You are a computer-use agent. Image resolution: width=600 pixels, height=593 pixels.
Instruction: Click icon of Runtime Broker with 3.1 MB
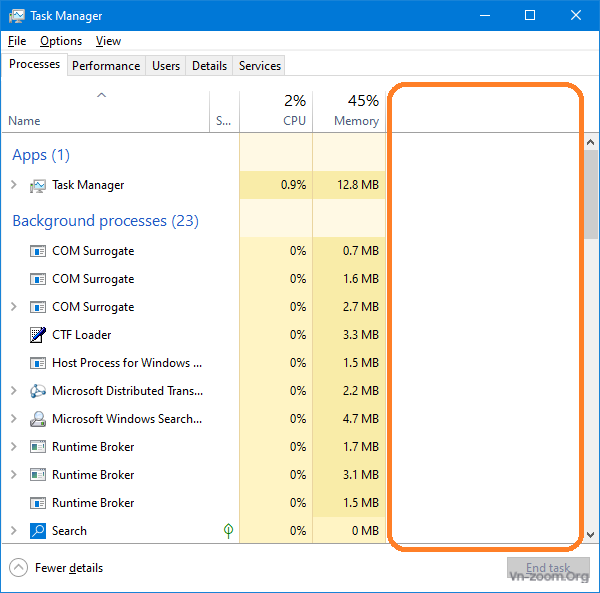tap(38, 475)
